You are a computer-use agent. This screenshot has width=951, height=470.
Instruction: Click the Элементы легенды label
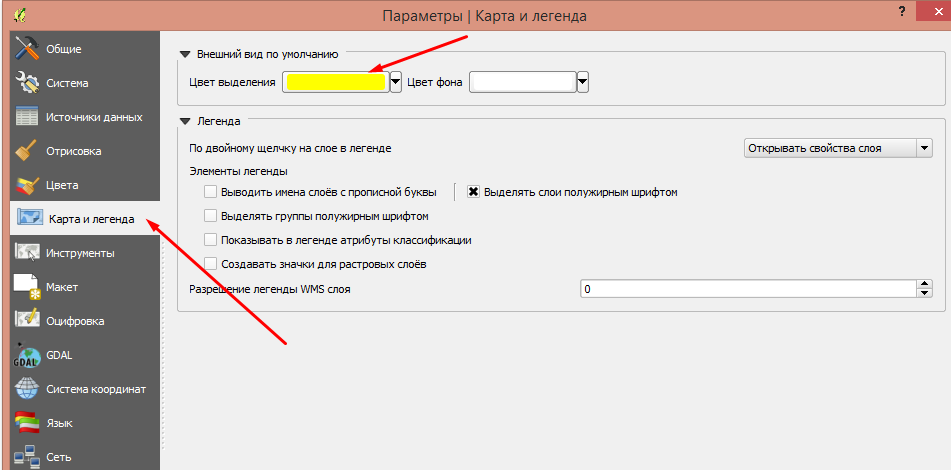[x=238, y=171]
